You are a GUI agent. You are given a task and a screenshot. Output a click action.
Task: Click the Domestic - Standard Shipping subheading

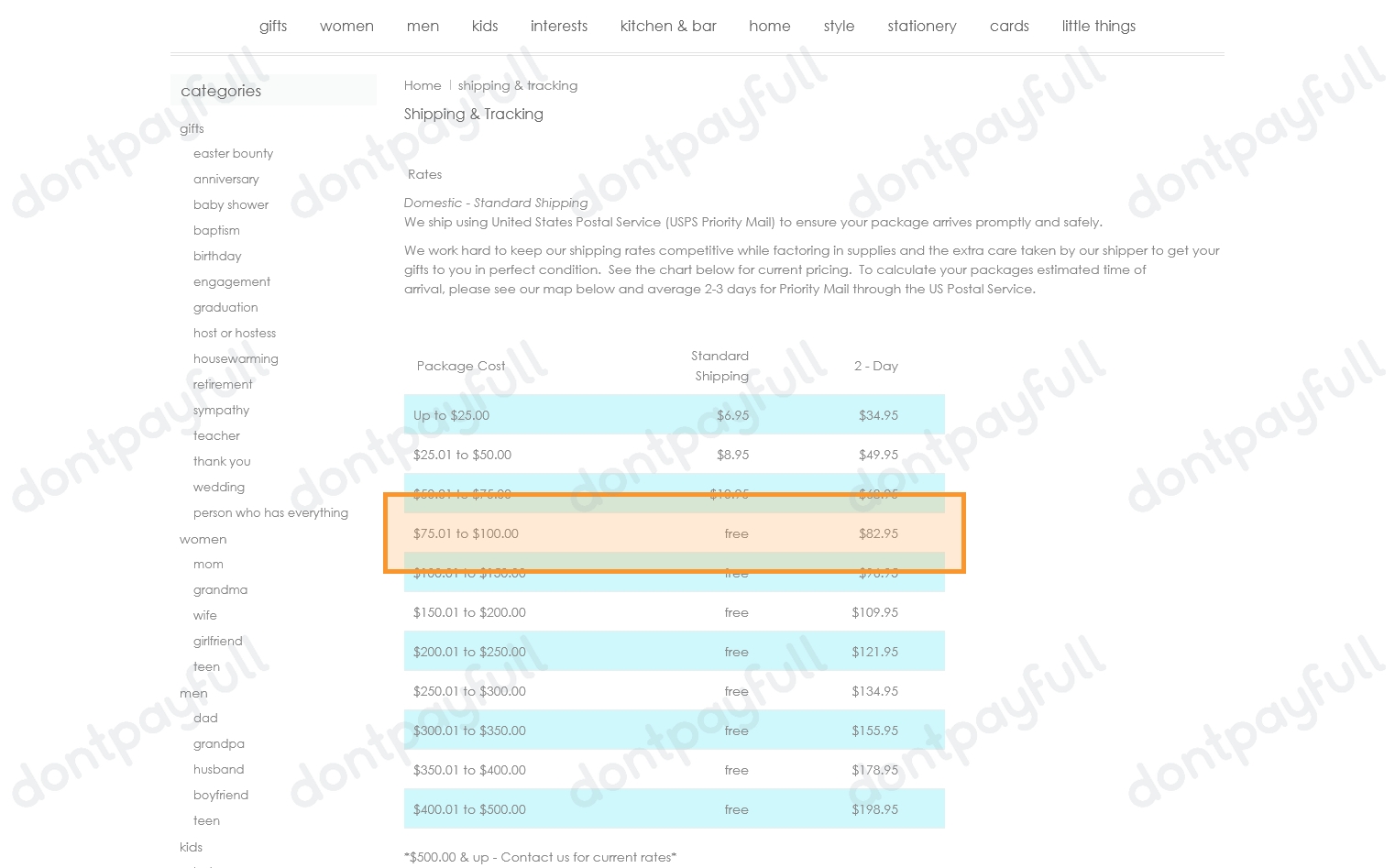tap(496, 203)
